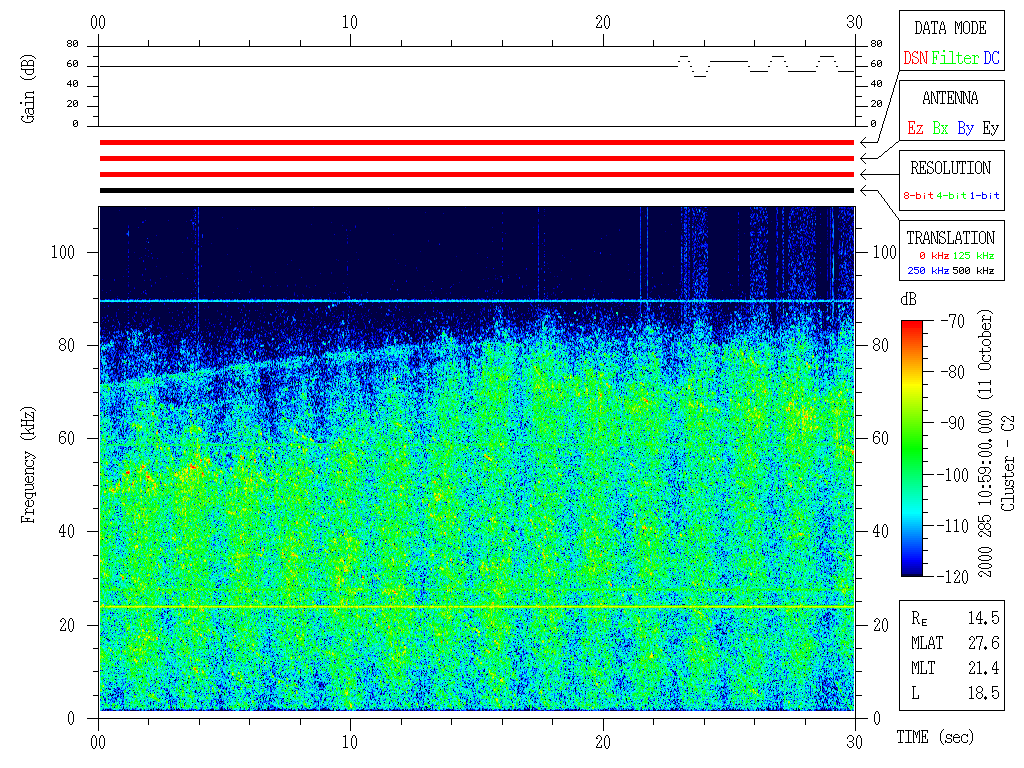This screenshot has height=768, width=1024.
Task: Click the red DSN data mode label
Action: point(915,59)
